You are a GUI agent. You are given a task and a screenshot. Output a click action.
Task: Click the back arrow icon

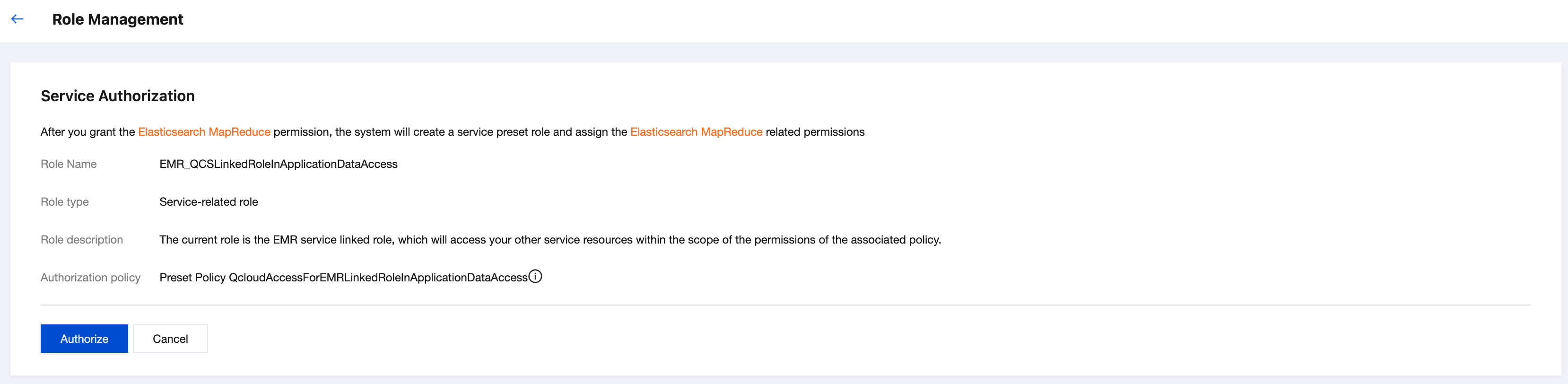tap(17, 19)
